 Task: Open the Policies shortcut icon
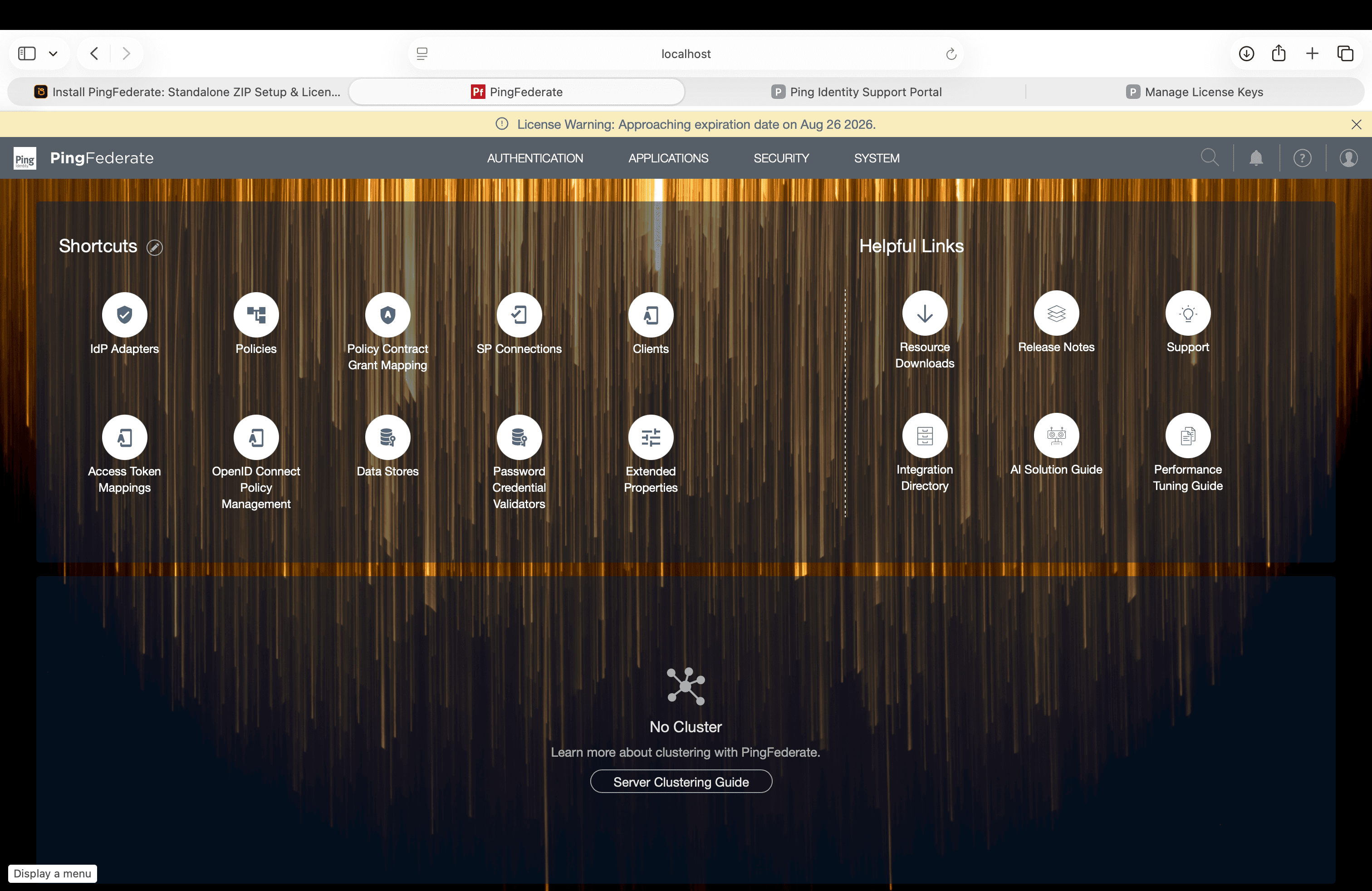[256, 315]
